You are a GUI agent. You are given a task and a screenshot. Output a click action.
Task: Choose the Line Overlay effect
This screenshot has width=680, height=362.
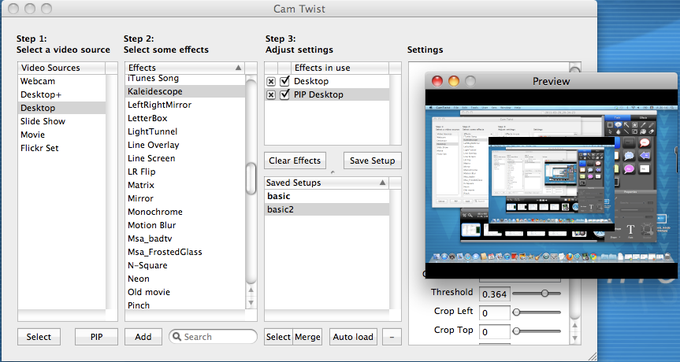coord(185,145)
